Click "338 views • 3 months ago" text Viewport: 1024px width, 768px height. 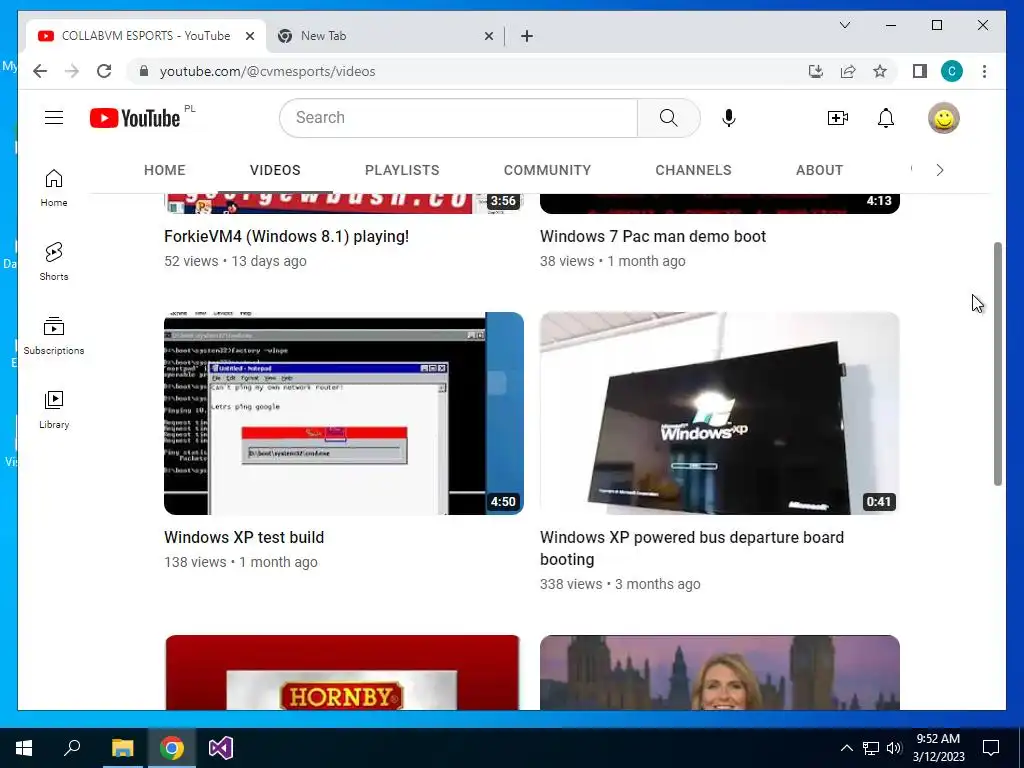pos(620,584)
